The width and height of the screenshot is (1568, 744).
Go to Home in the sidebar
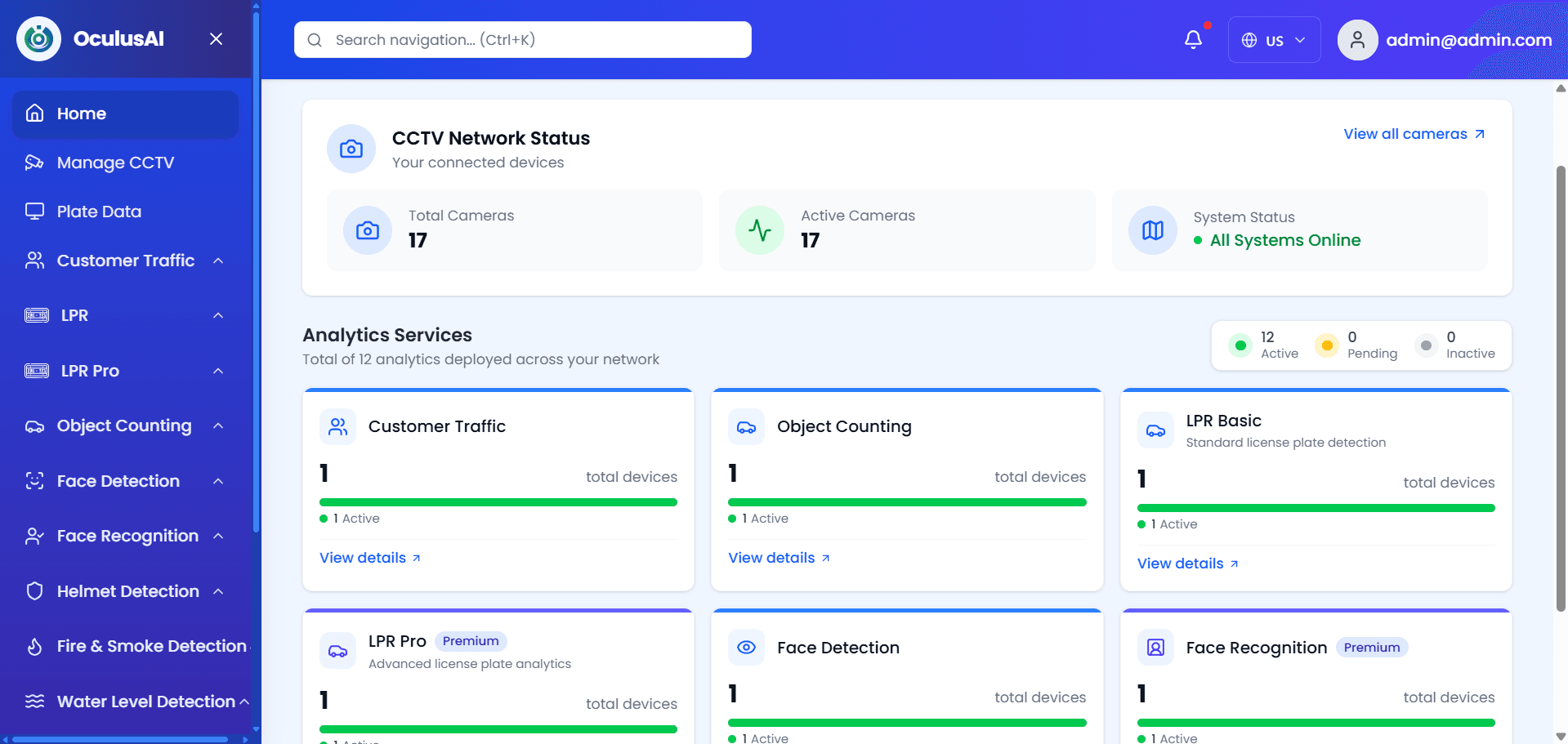coord(126,114)
